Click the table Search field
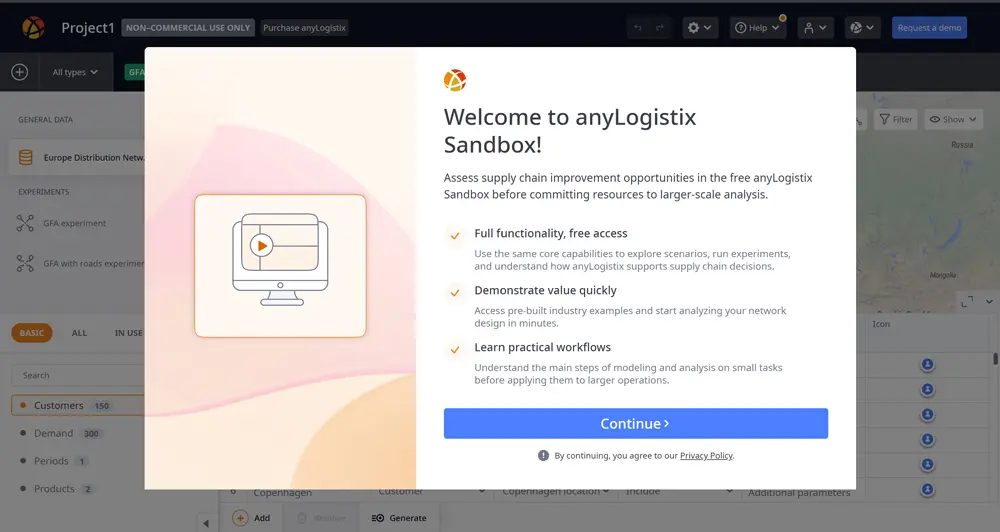The image size is (1000, 532). (78, 375)
